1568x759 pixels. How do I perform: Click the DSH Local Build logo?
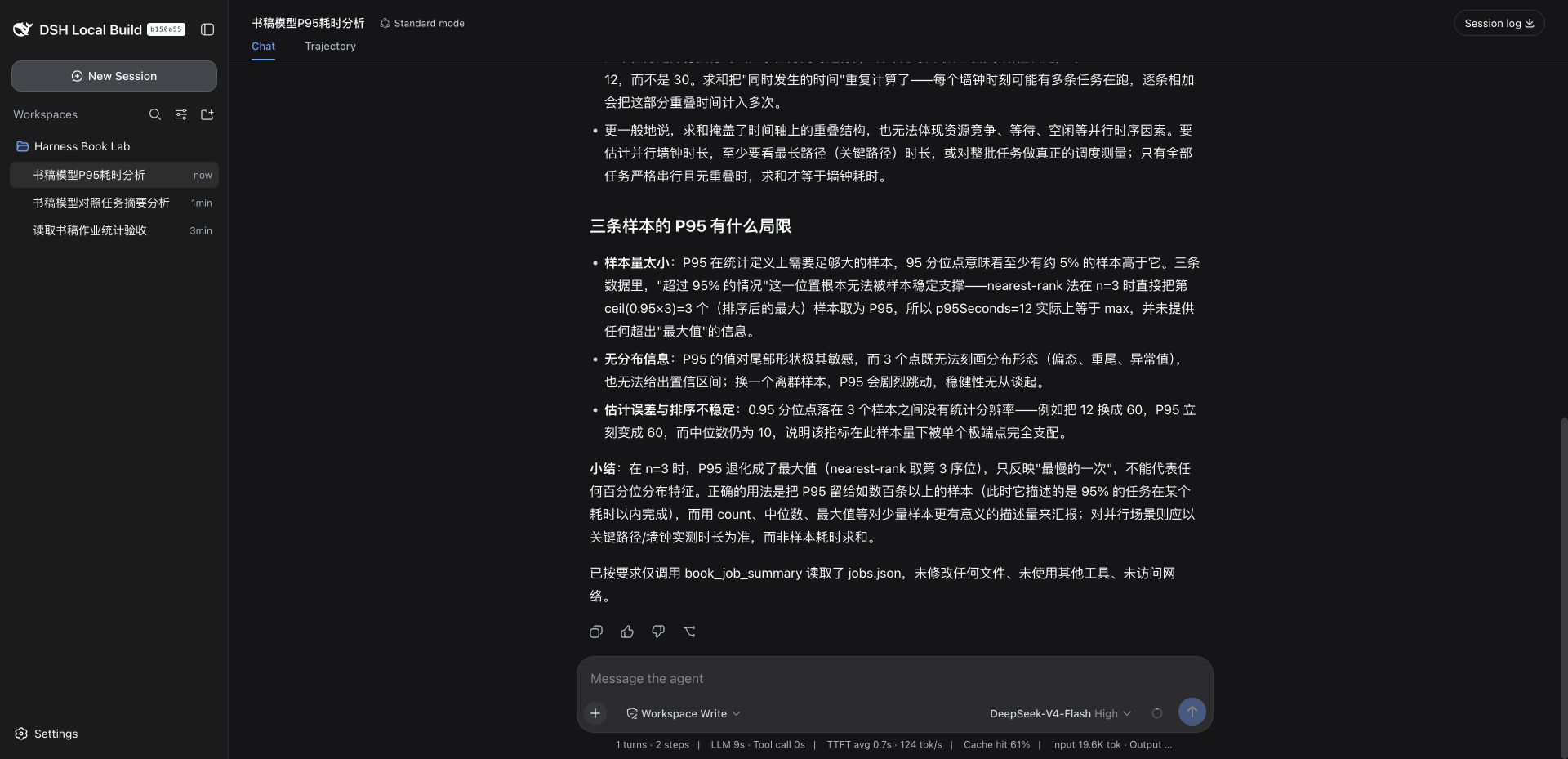pos(23,29)
